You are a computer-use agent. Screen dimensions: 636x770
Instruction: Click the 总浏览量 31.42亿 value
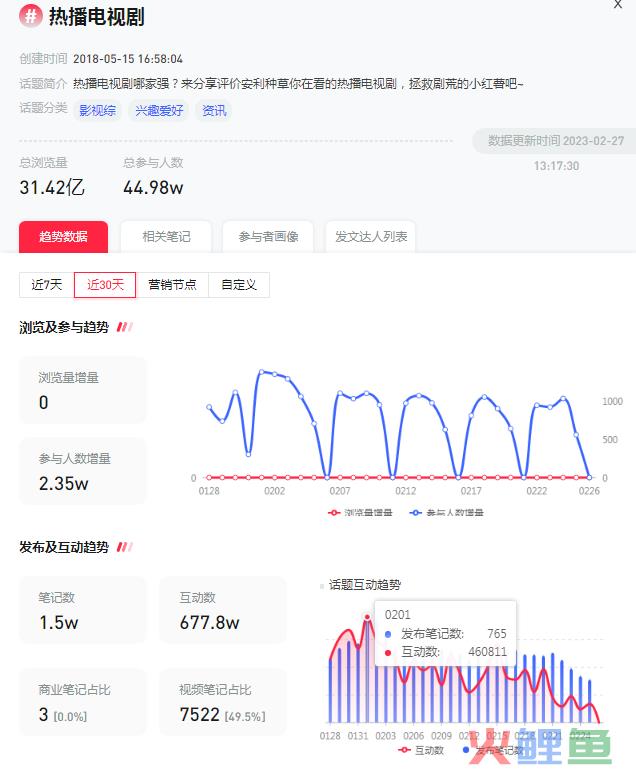click(x=52, y=188)
